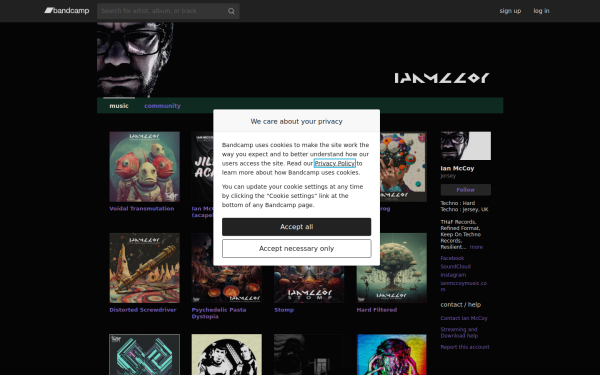Focus the artist, album, or track search field
The width and height of the screenshot is (600, 375).
tap(168, 11)
